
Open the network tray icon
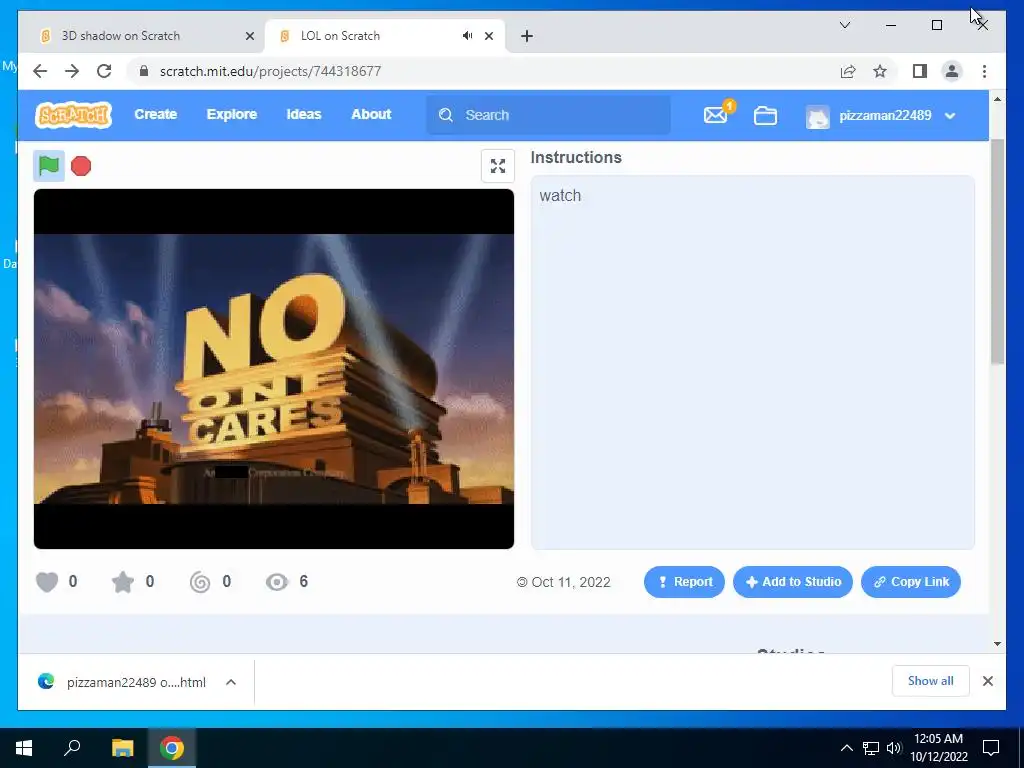tap(871, 748)
